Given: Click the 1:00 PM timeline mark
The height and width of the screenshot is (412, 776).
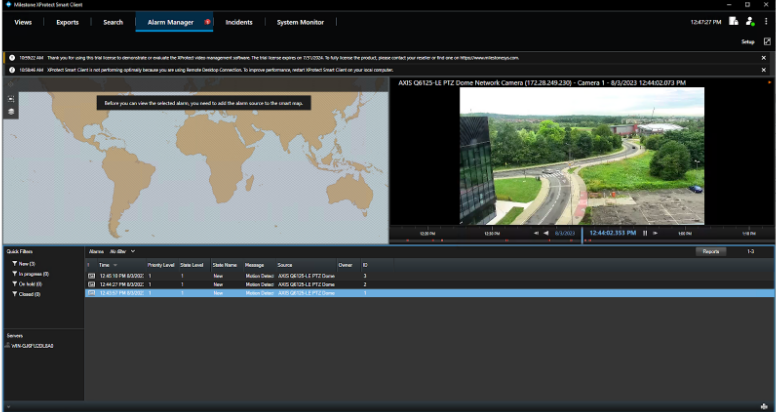Looking at the screenshot, I should coord(685,233).
